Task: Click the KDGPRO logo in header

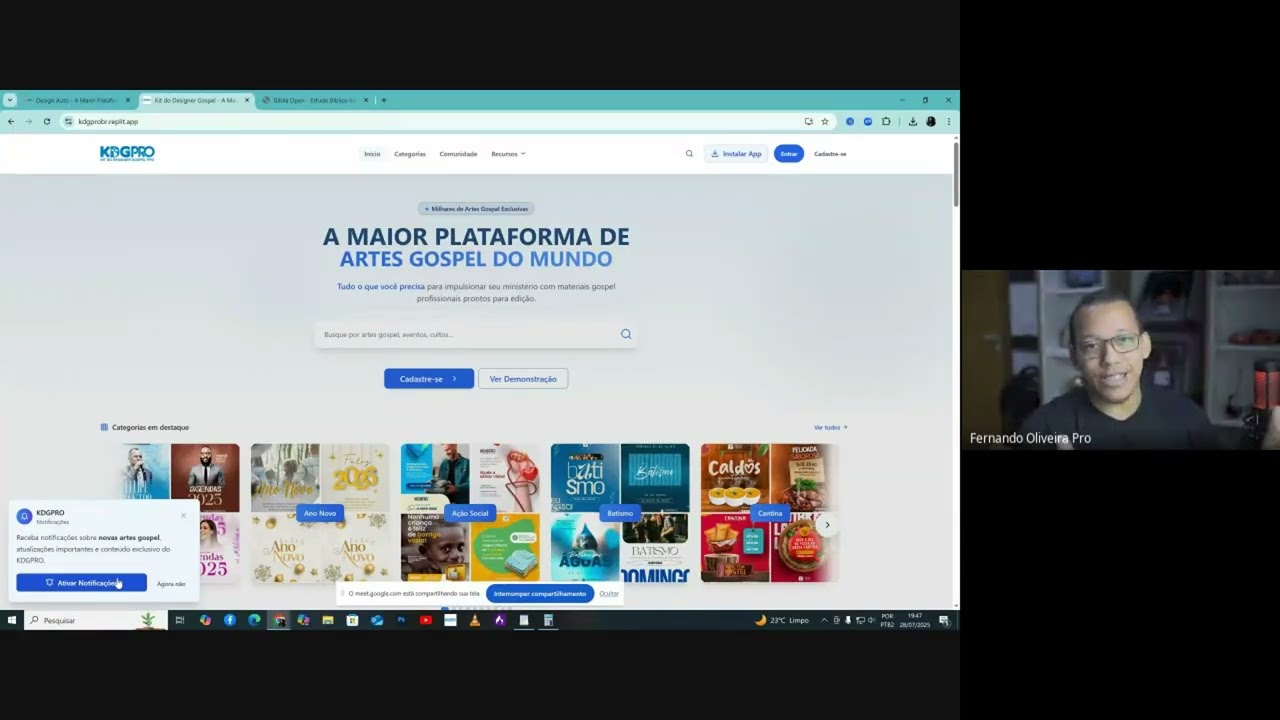Action: click(127, 153)
